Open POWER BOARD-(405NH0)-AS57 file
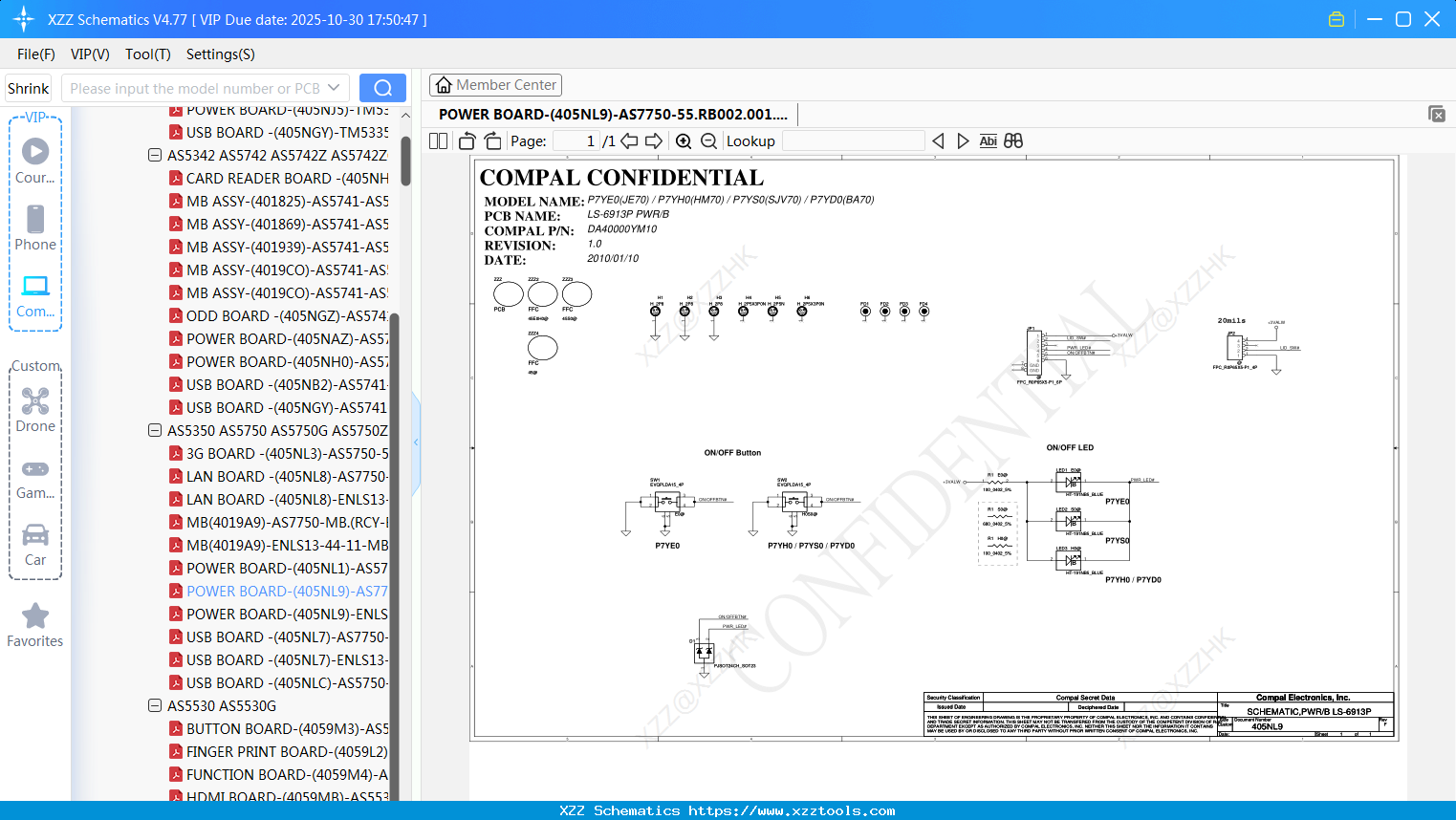Image resolution: width=1456 pixels, height=820 pixels. click(x=278, y=361)
